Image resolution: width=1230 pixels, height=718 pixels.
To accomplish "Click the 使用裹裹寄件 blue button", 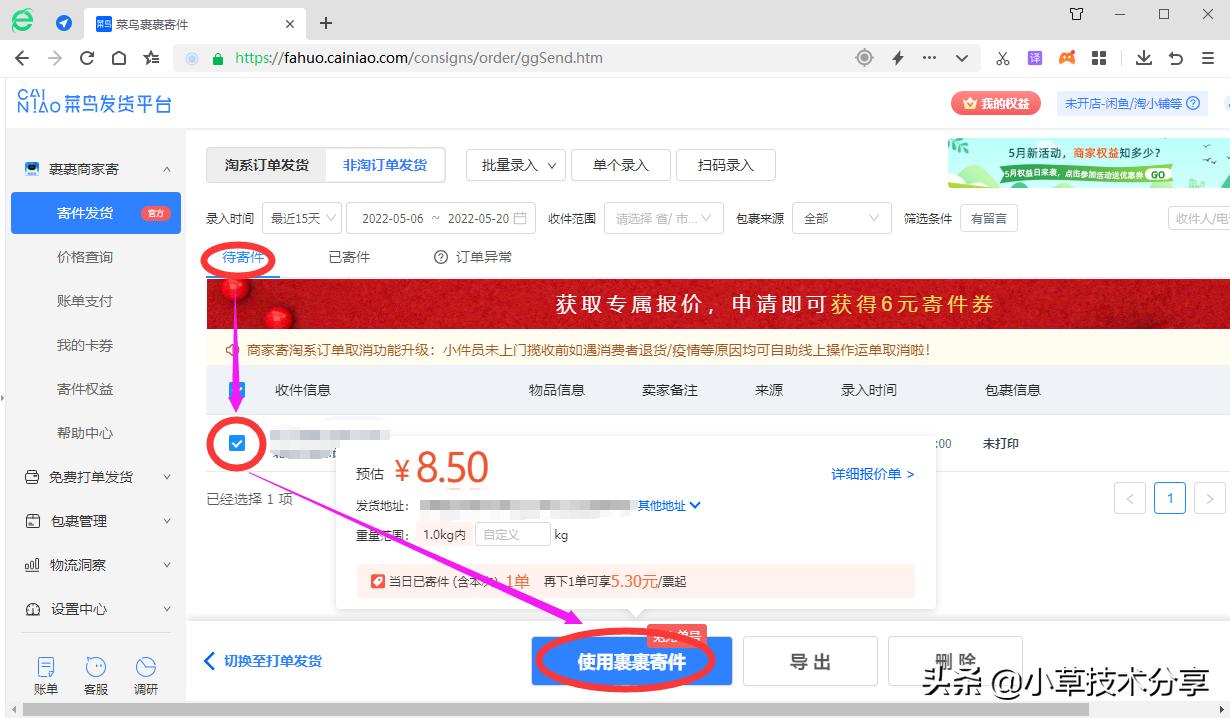I will (x=631, y=660).
